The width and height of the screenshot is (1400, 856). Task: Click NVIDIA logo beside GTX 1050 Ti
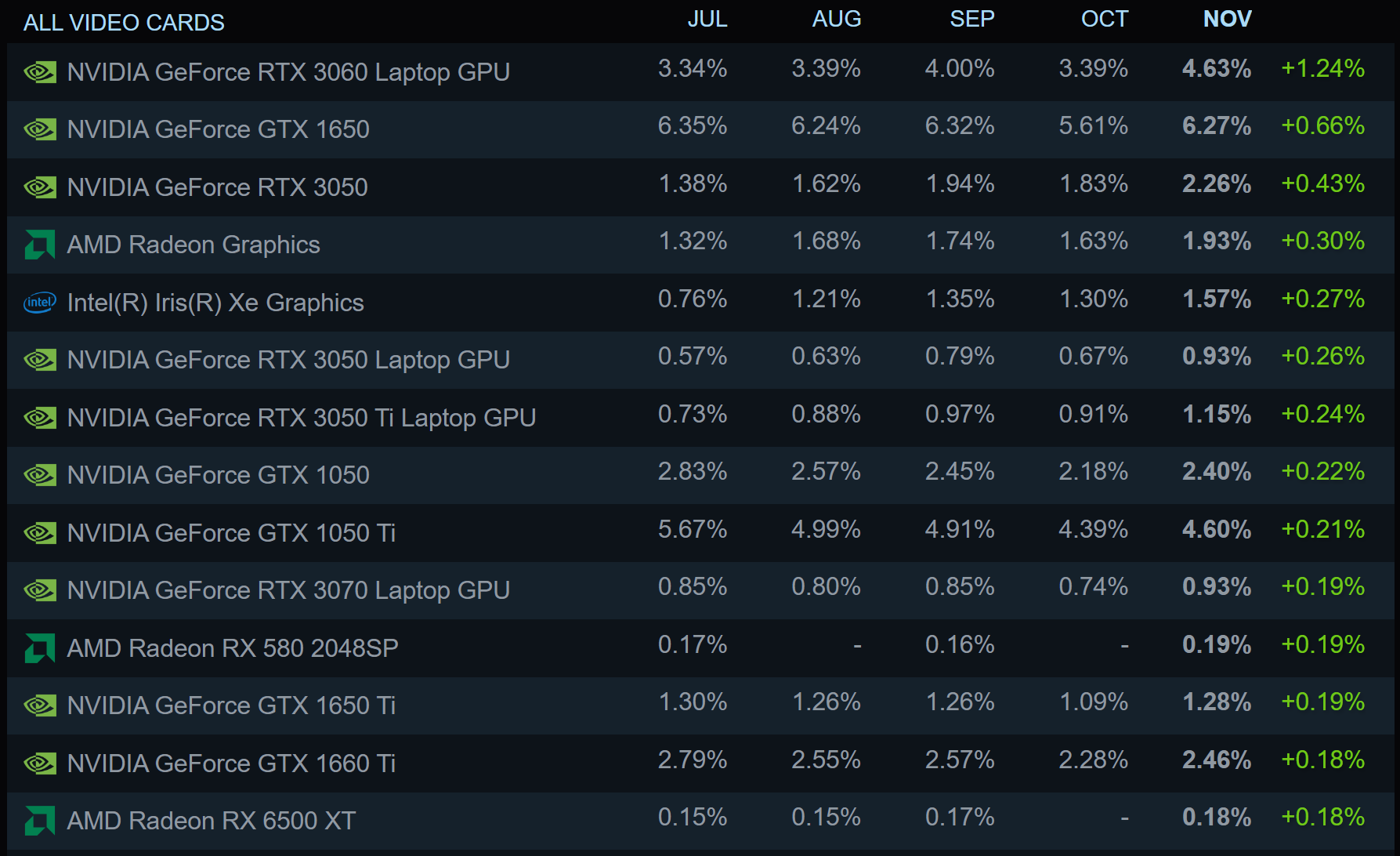(x=40, y=533)
